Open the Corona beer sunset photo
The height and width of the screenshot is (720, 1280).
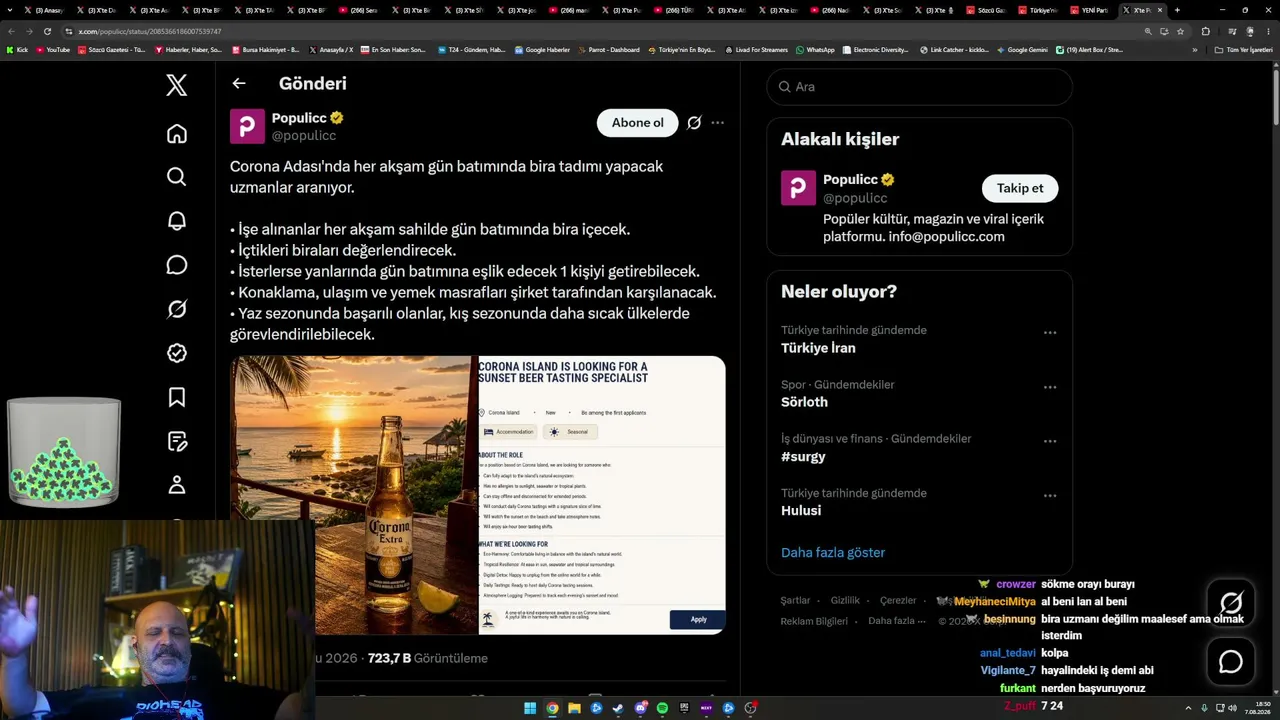(x=354, y=495)
